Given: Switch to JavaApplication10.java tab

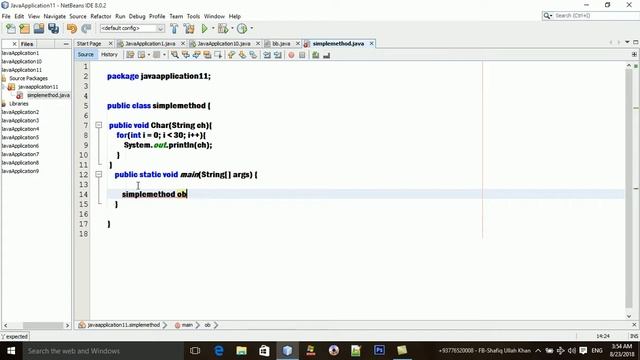Looking at the screenshot, I should tap(224, 43).
